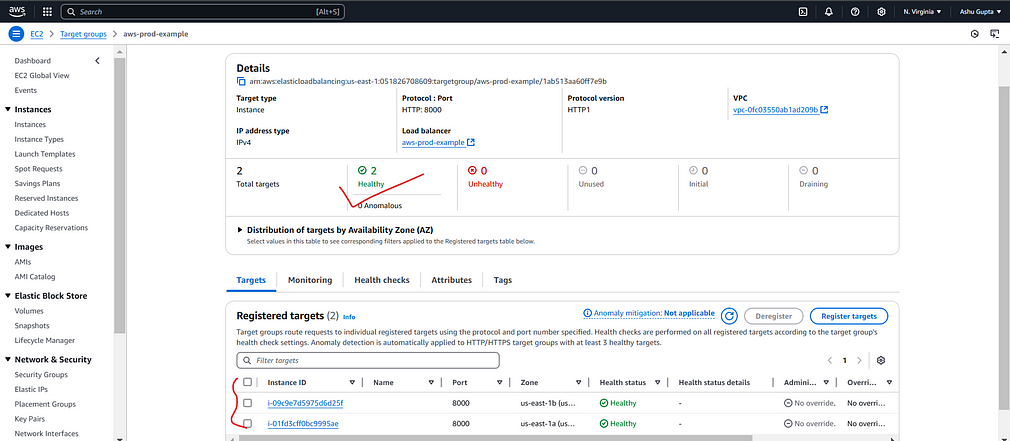Click the screen share icon at top right
This screenshot has height=441, width=1010.
[x=994, y=33]
